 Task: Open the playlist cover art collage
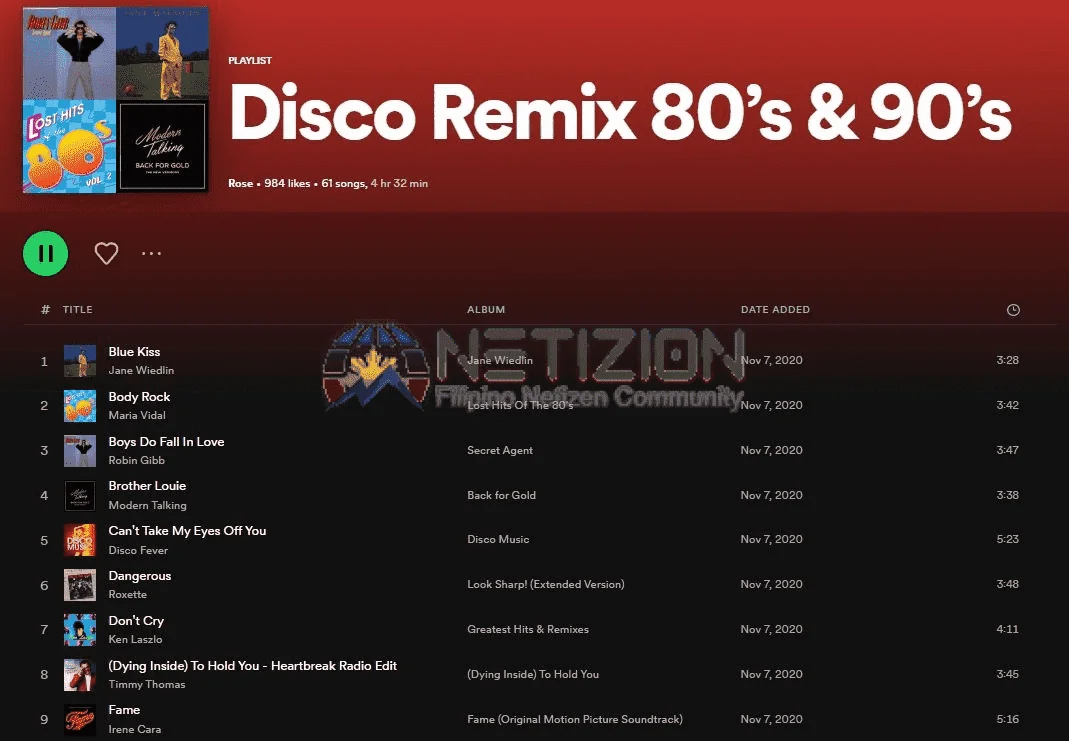pos(115,100)
